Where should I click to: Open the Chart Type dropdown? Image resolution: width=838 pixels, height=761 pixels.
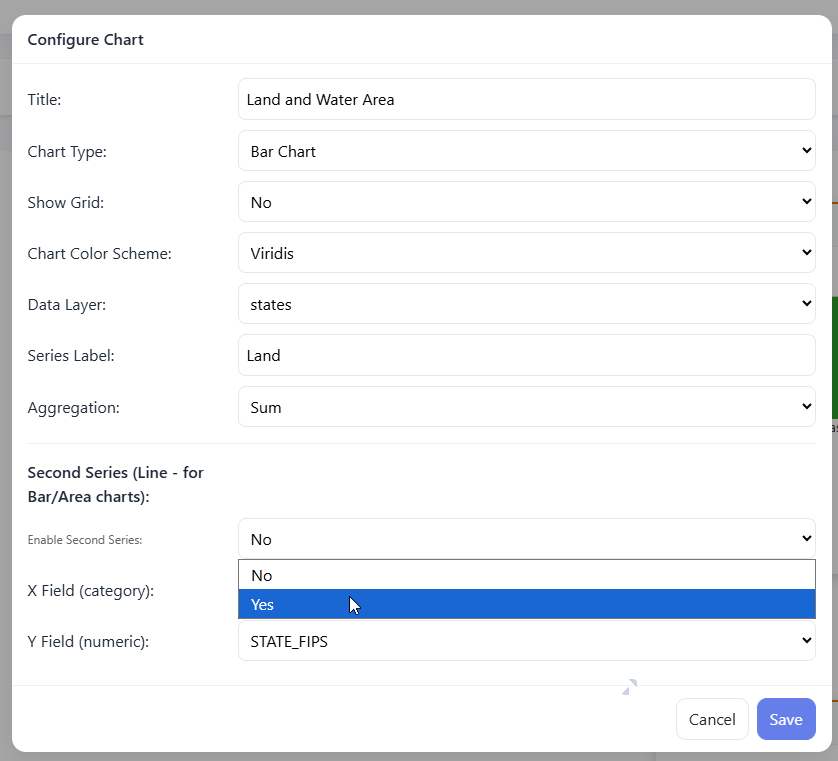tap(527, 151)
